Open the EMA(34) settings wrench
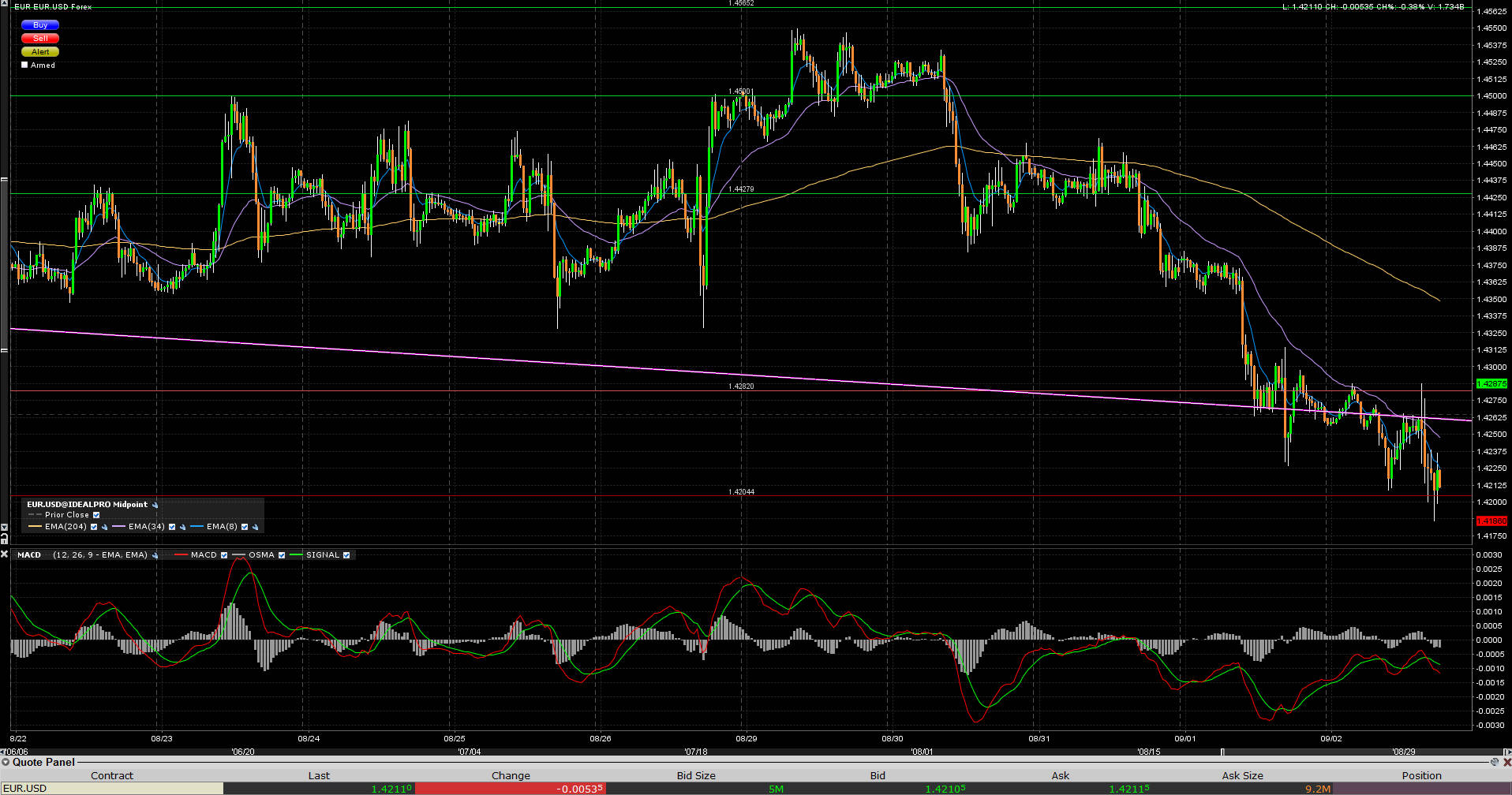 pyautogui.click(x=182, y=527)
